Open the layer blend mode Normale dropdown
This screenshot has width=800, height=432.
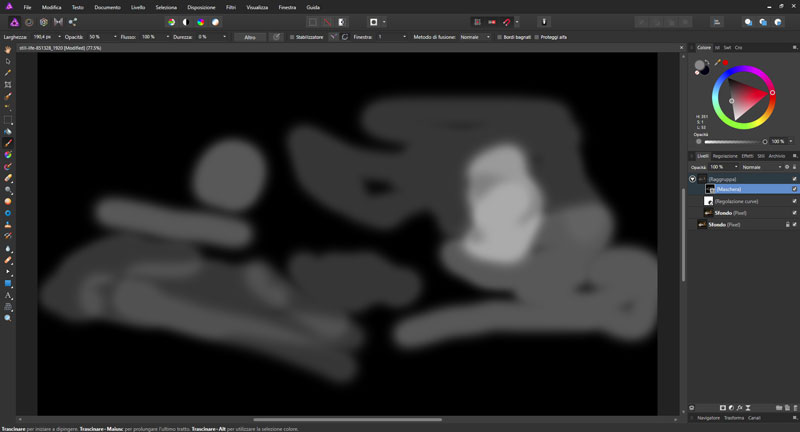point(761,167)
